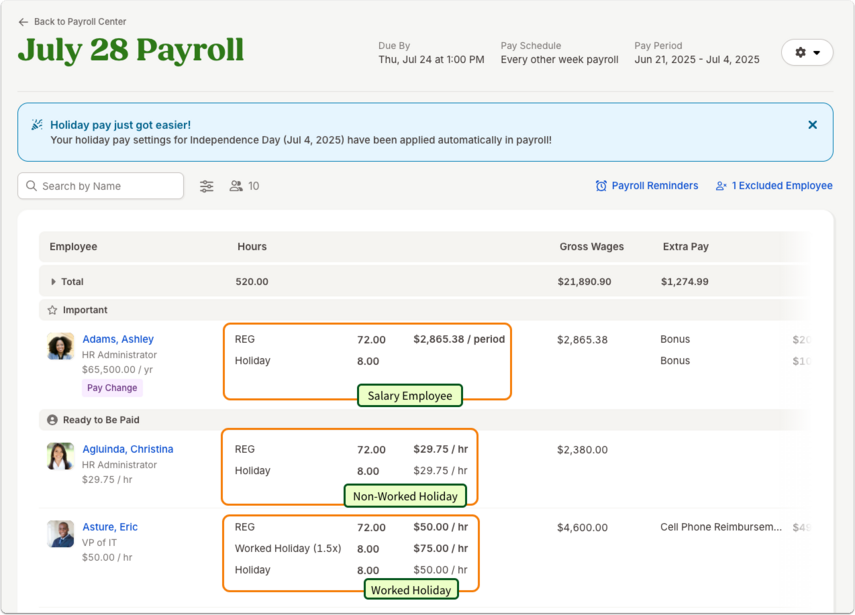Screen dimensions: 855x615
Task: Click Ashley Adams' avatar photo
Action: [61, 346]
